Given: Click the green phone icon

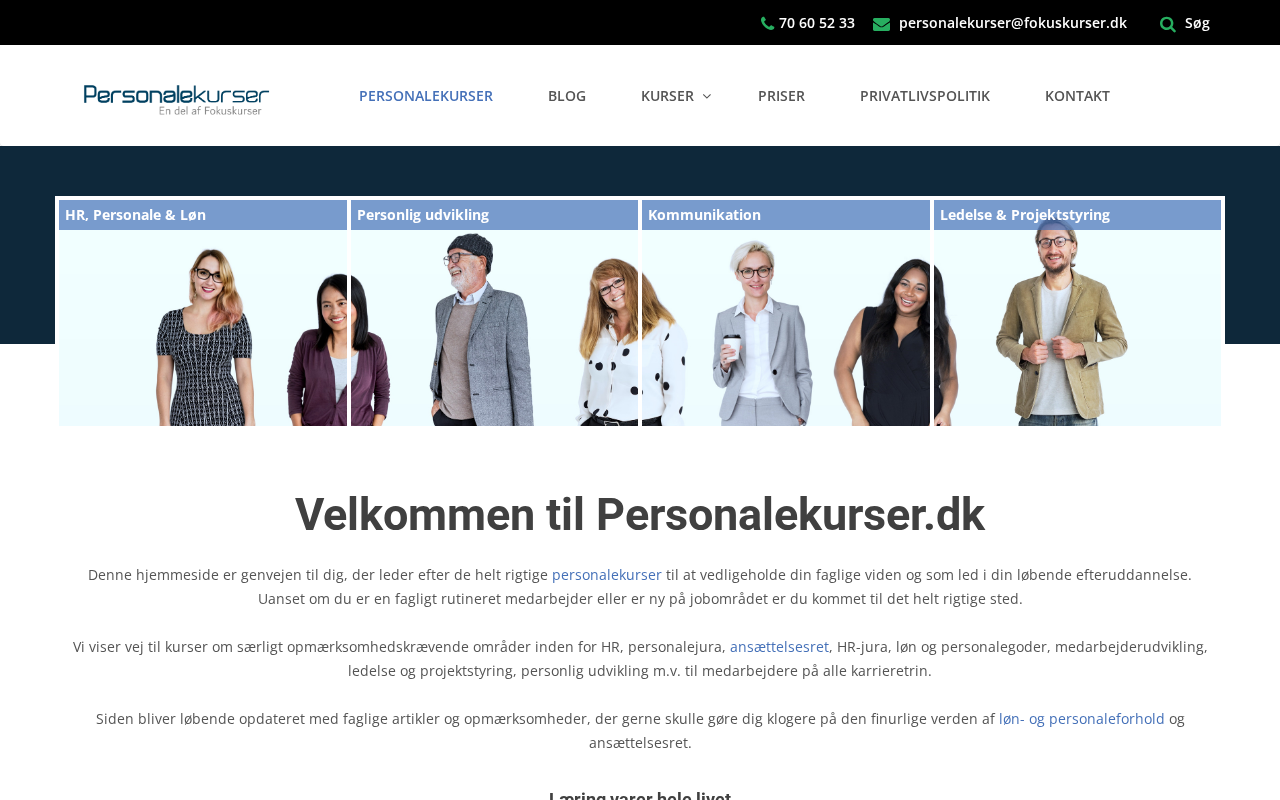Looking at the screenshot, I should pos(767,23).
